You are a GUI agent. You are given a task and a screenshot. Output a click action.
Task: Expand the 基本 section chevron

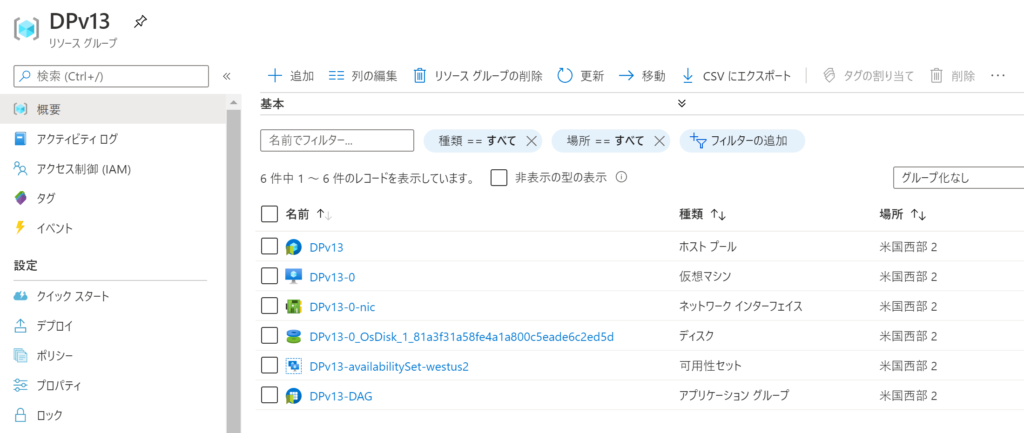click(x=682, y=103)
